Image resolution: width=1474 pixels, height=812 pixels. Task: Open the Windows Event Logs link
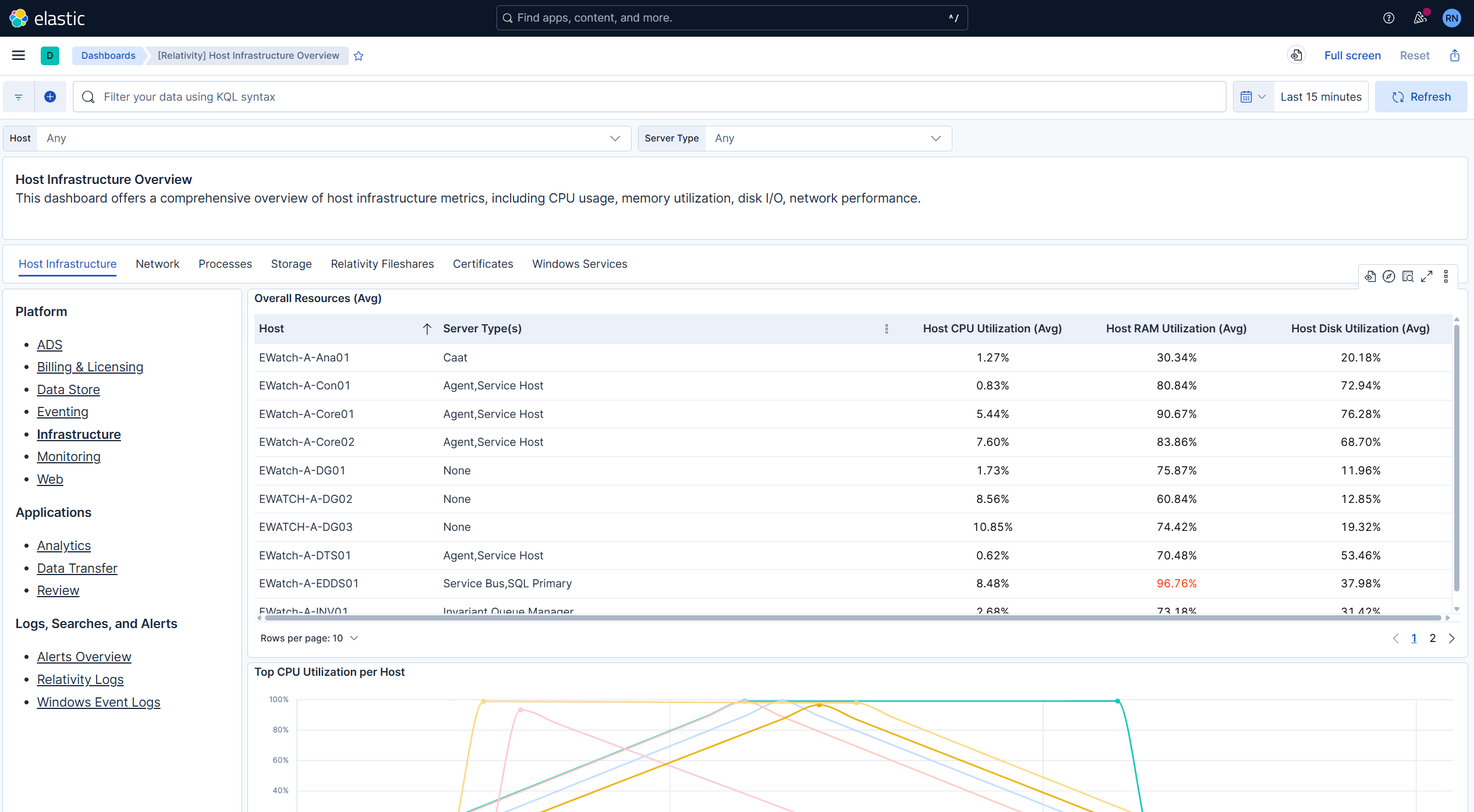click(x=99, y=703)
